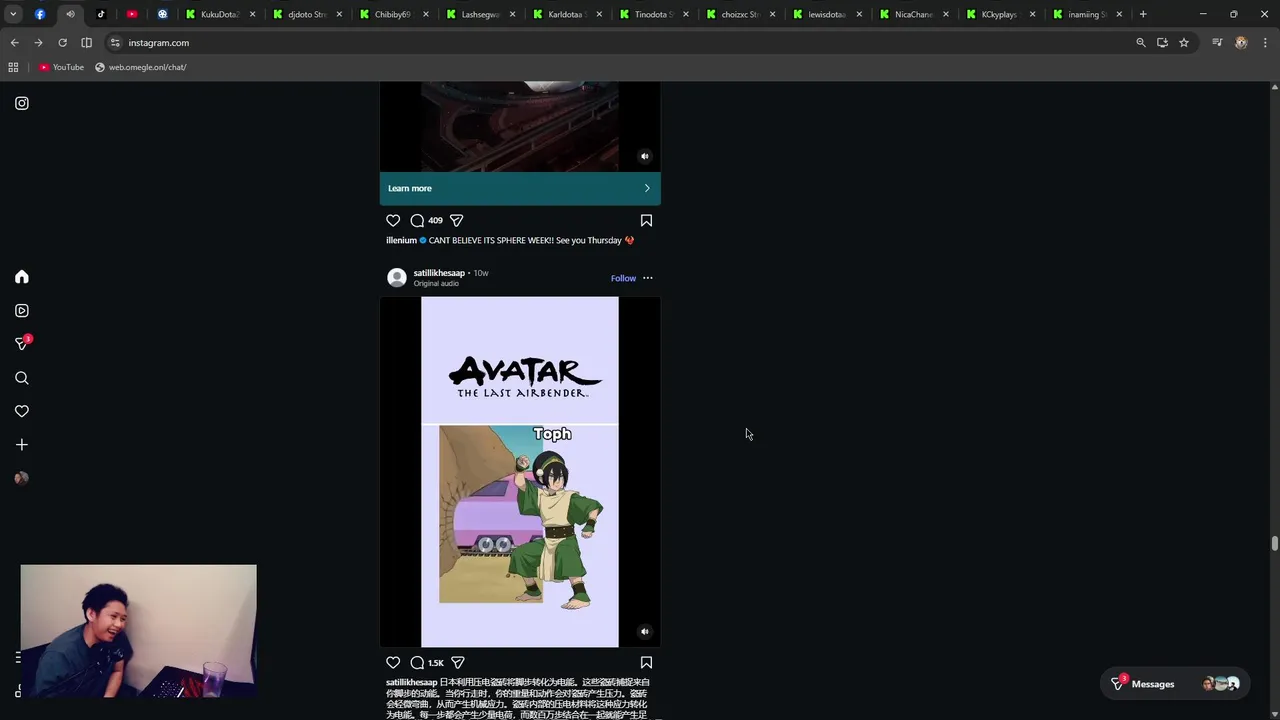This screenshot has height=720, width=1280.
Task: Open the Messages floating button
Action: pyautogui.click(x=1174, y=684)
